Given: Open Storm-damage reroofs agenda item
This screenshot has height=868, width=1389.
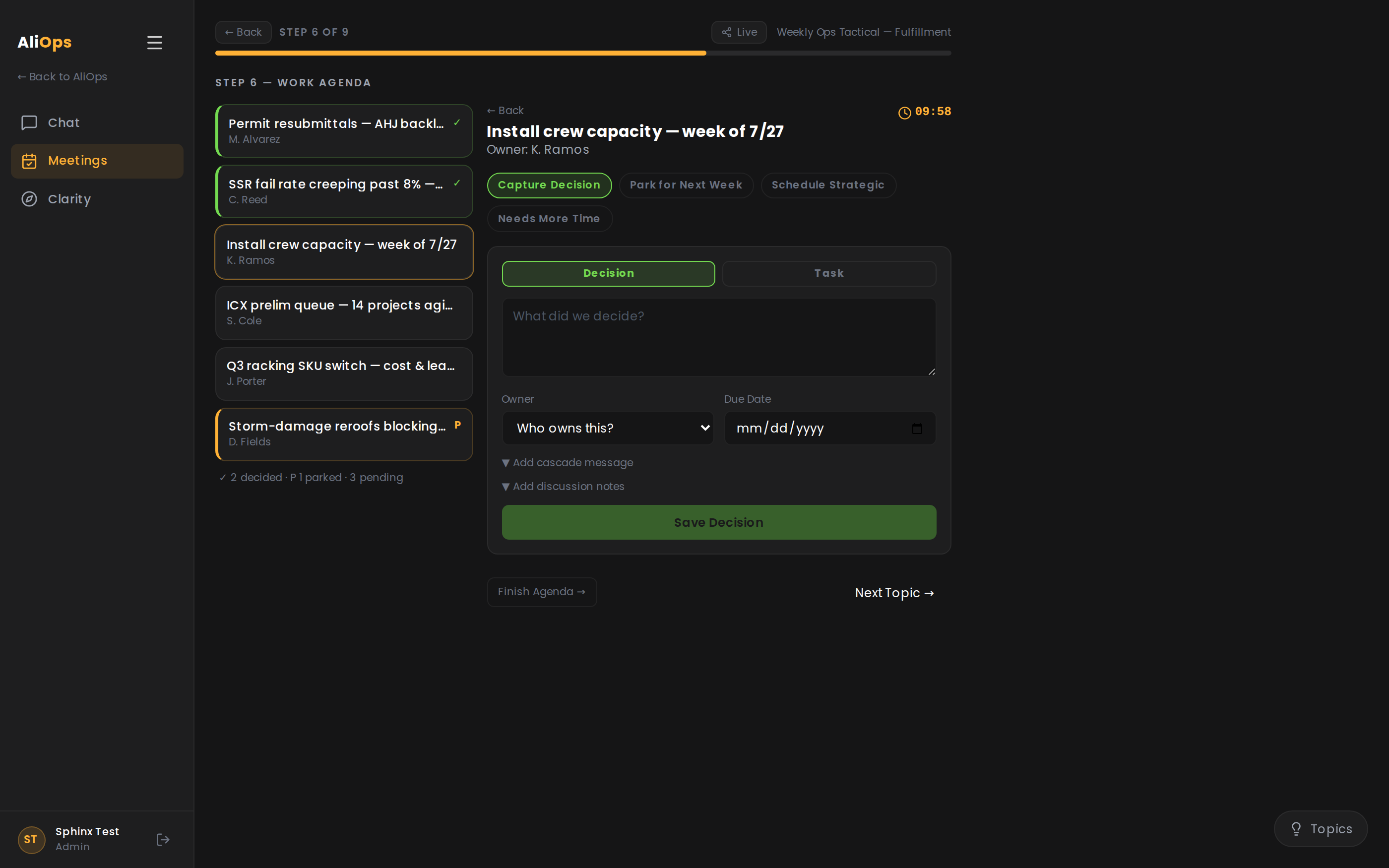Looking at the screenshot, I should click(344, 434).
